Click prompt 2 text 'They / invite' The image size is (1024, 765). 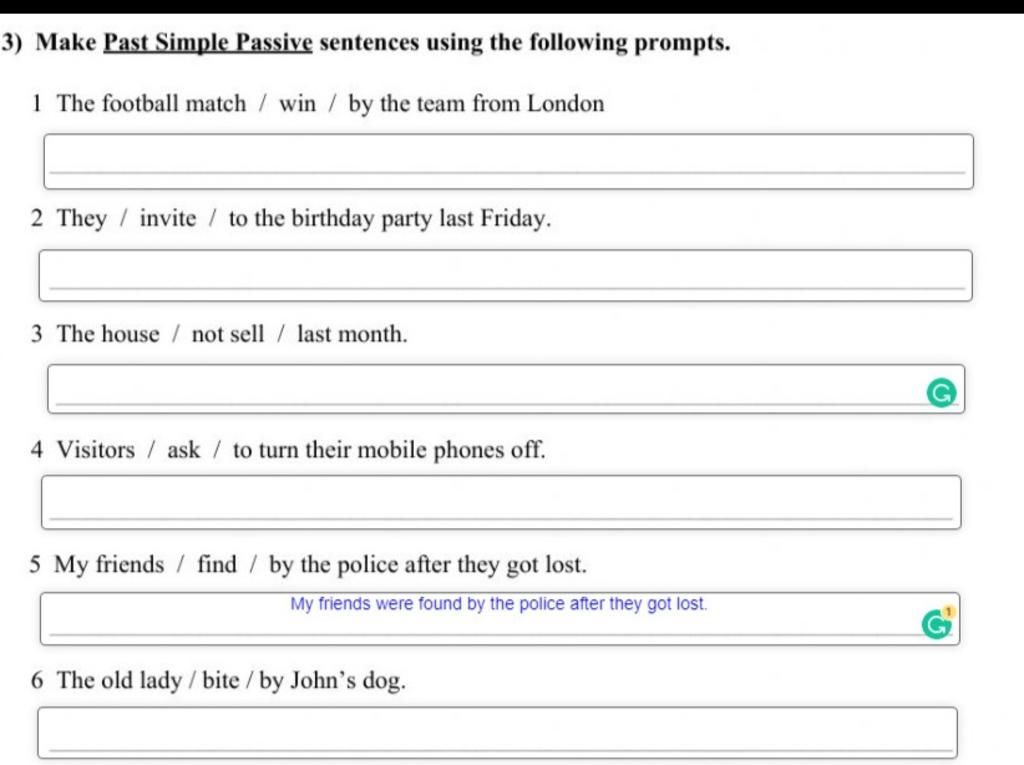point(126,218)
